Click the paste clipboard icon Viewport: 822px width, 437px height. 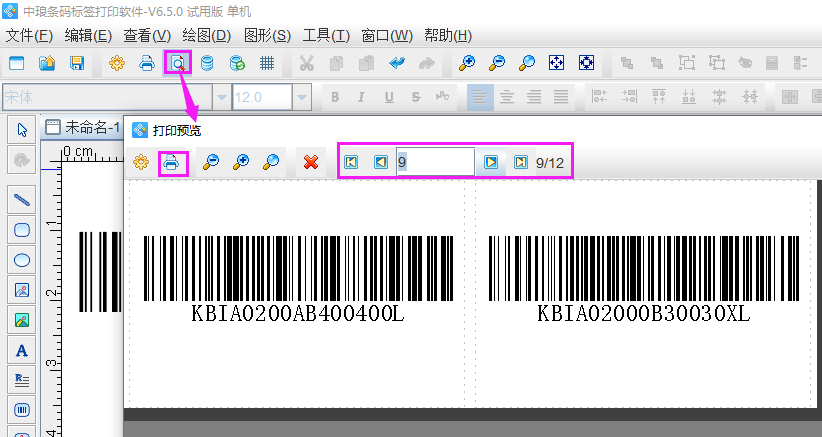point(366,63)
